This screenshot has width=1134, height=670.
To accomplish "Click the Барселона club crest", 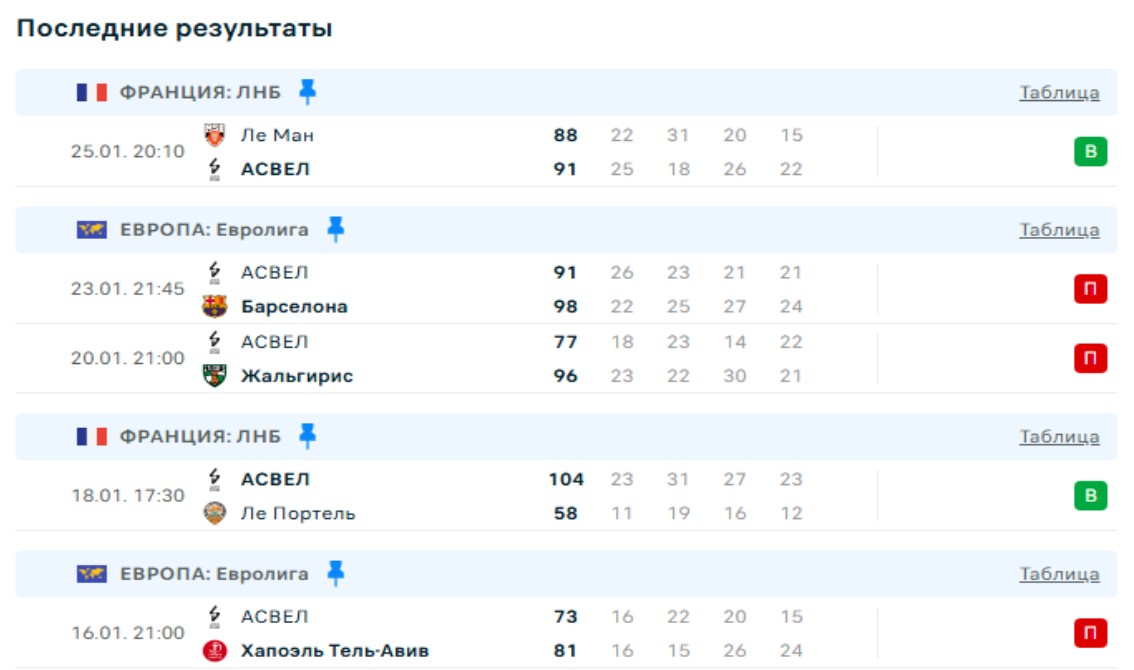I will click(215, 306).
